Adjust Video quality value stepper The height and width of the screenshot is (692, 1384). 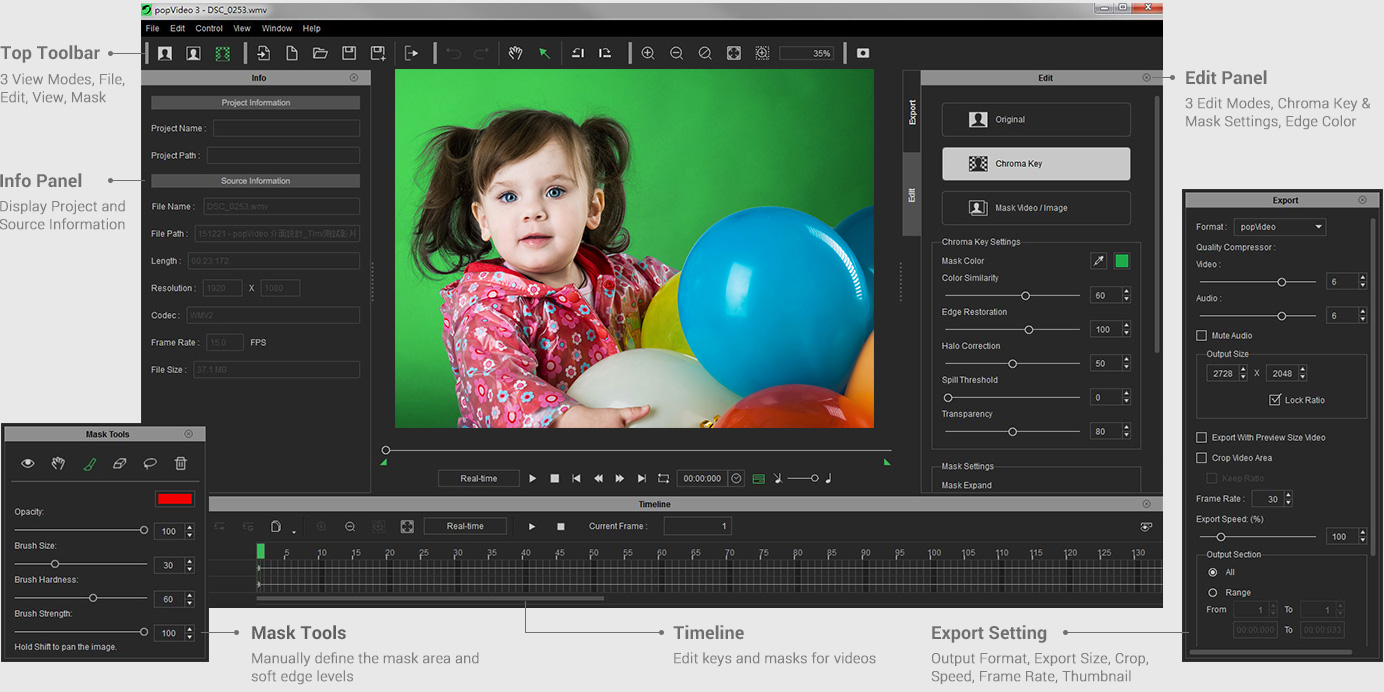(1362, 282)
